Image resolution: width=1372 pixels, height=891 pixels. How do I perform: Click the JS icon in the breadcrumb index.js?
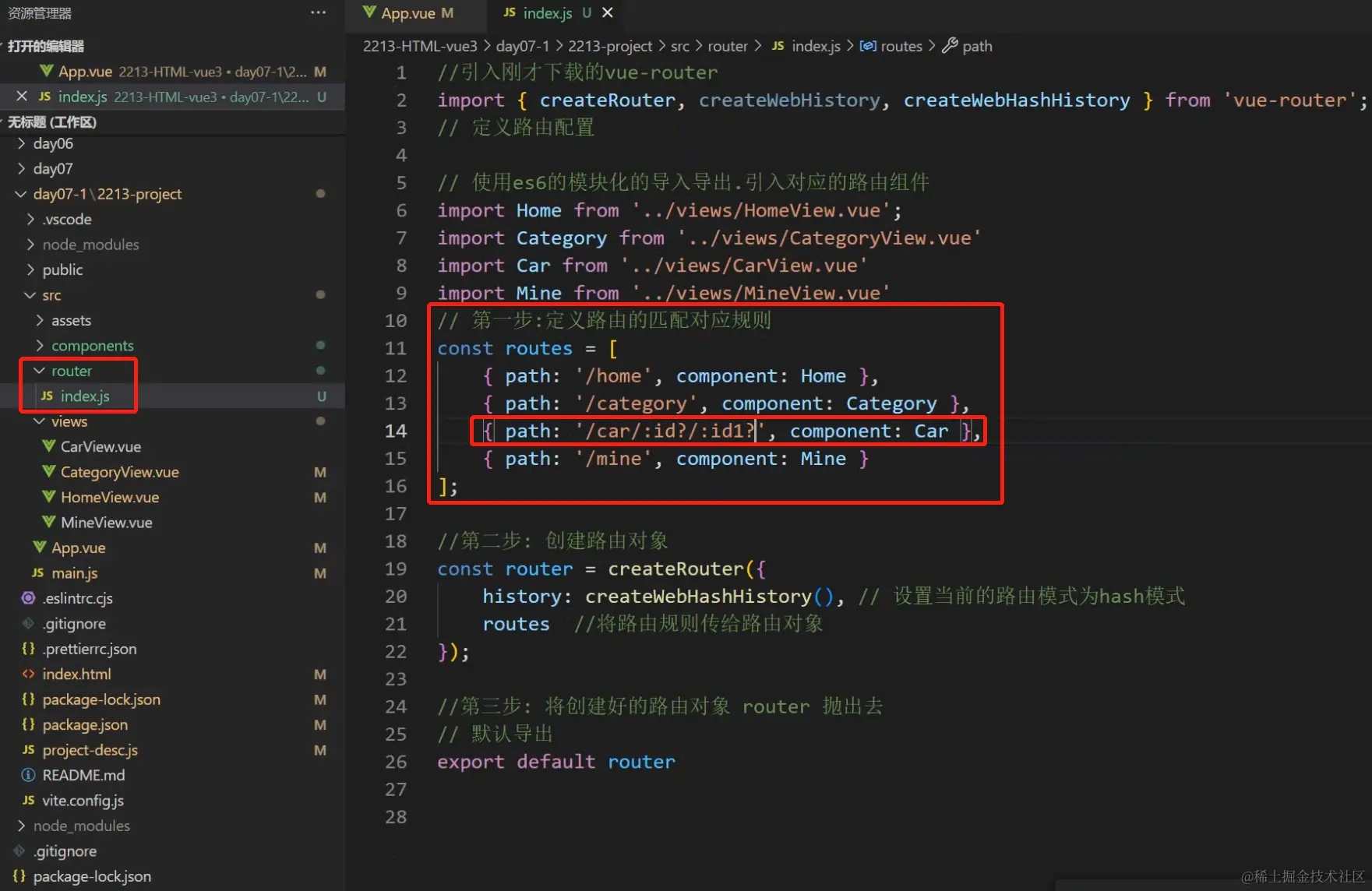coord(778,46)
